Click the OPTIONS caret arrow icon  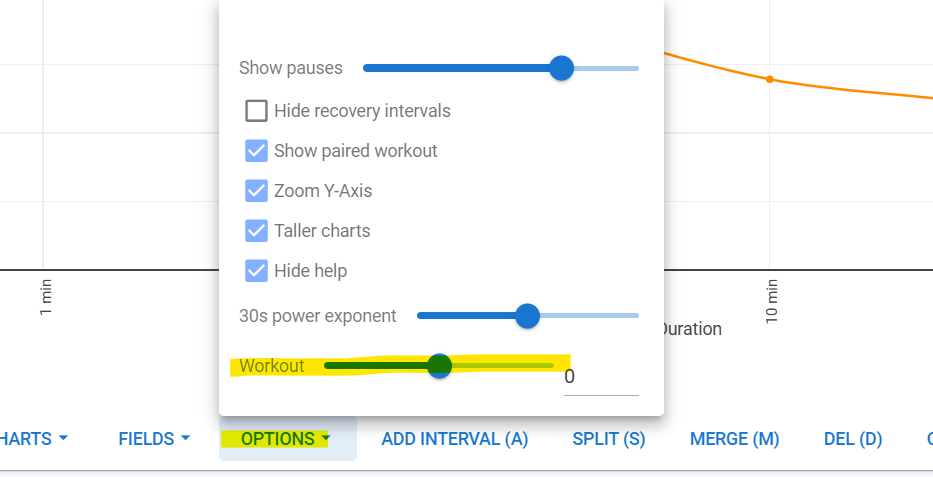(325, 438)
